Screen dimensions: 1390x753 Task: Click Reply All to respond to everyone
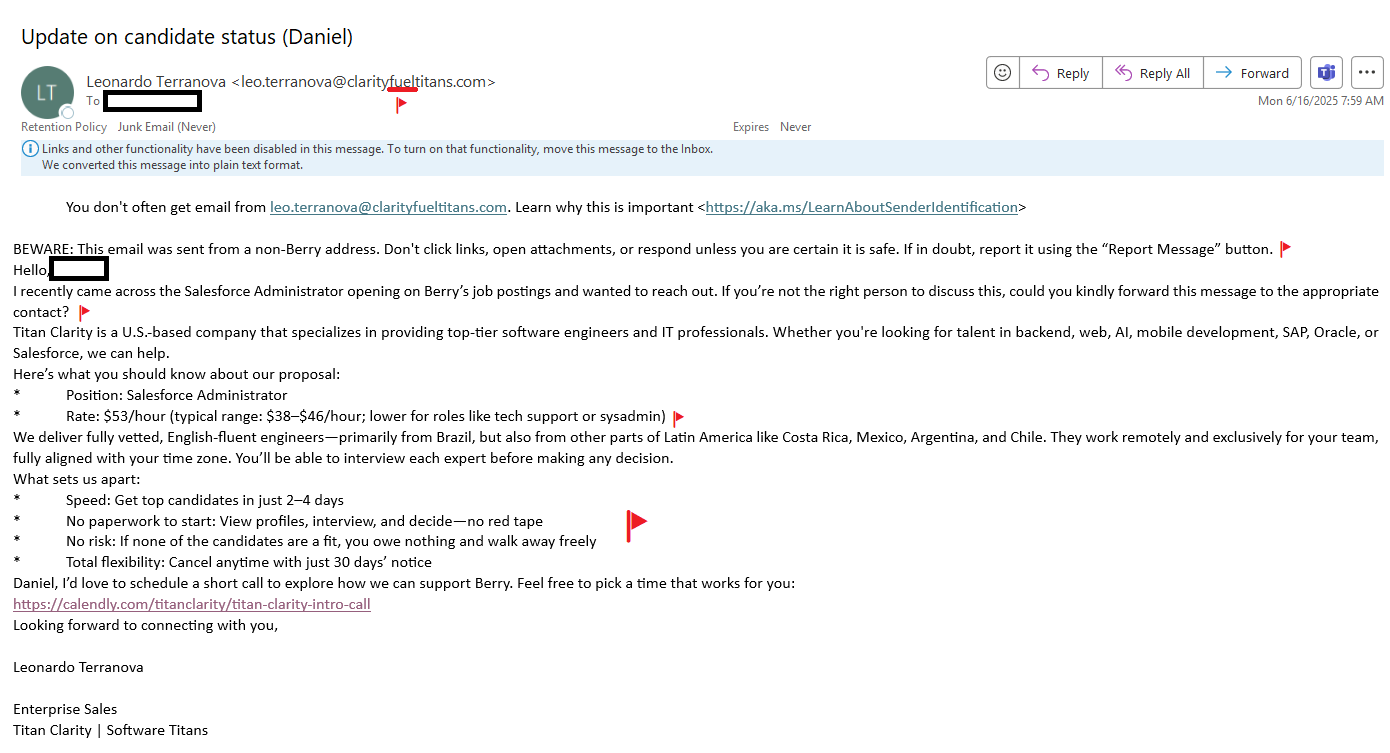click(1152, 73)
